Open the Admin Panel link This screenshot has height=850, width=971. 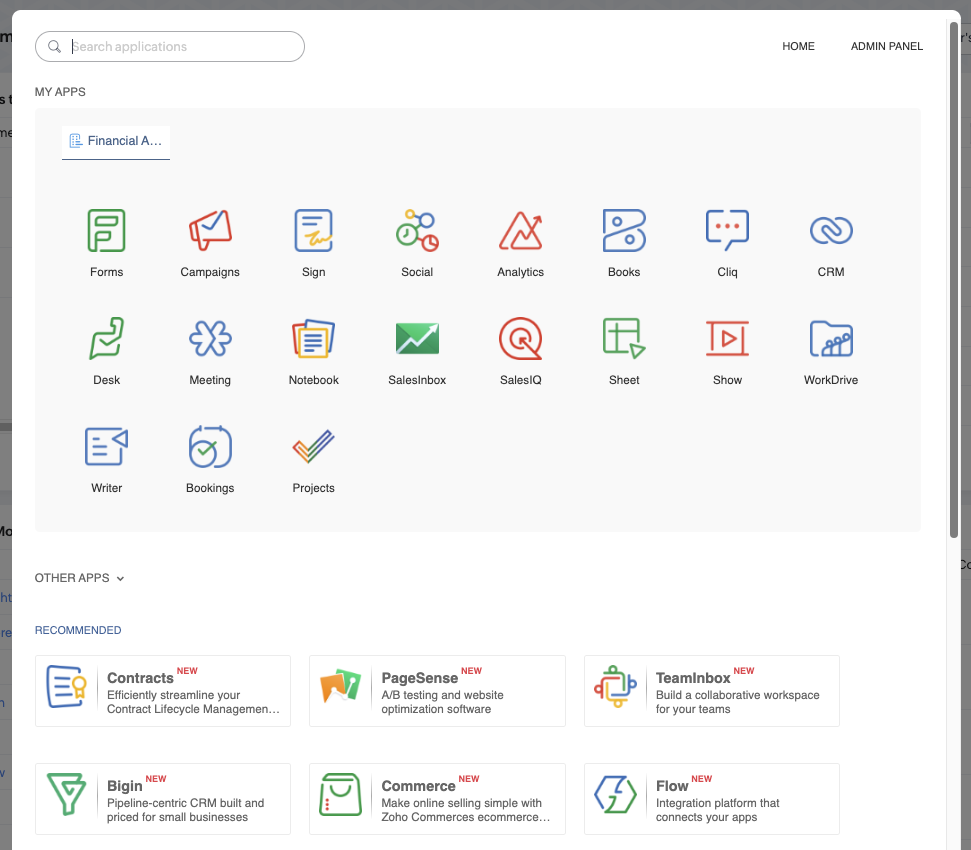tap(887, 46)
